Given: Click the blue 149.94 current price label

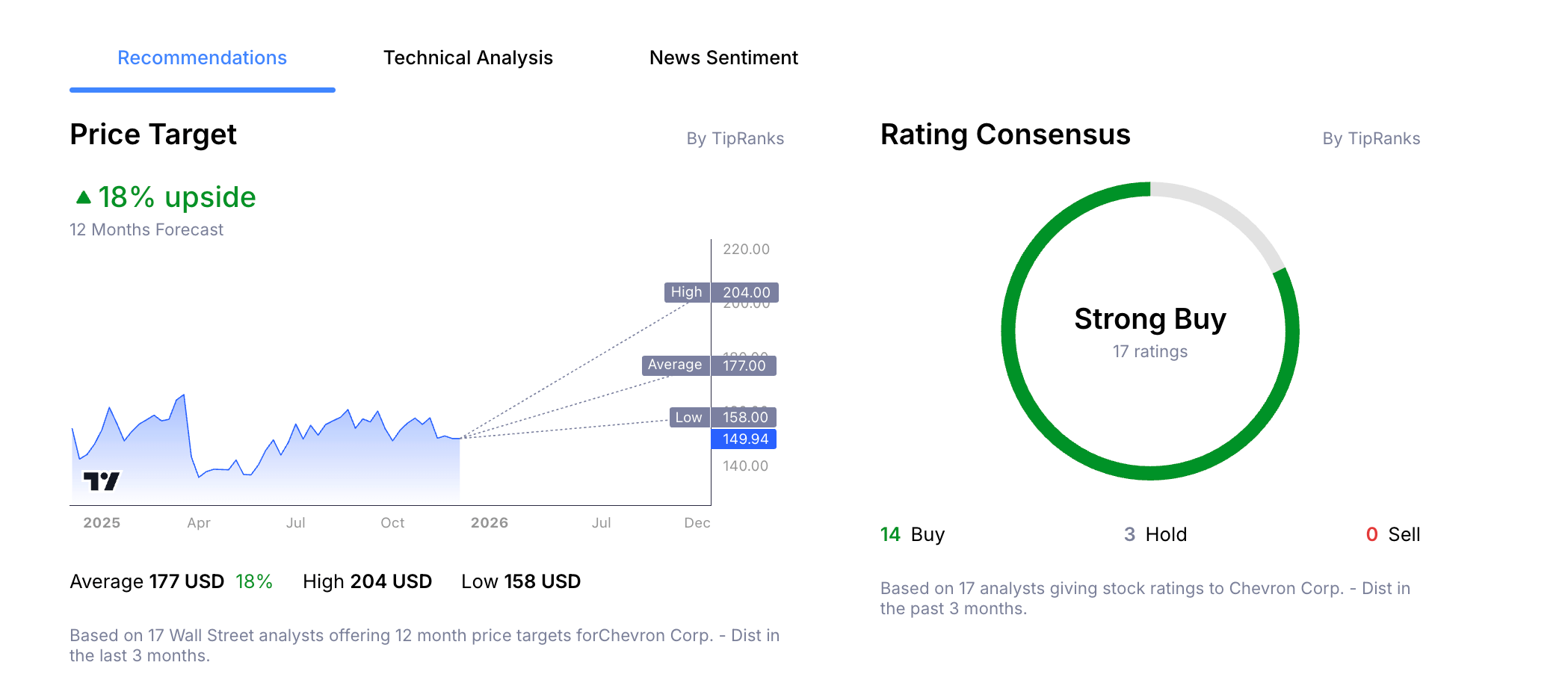Looking at the screenshot, I should tap(745, 439).
